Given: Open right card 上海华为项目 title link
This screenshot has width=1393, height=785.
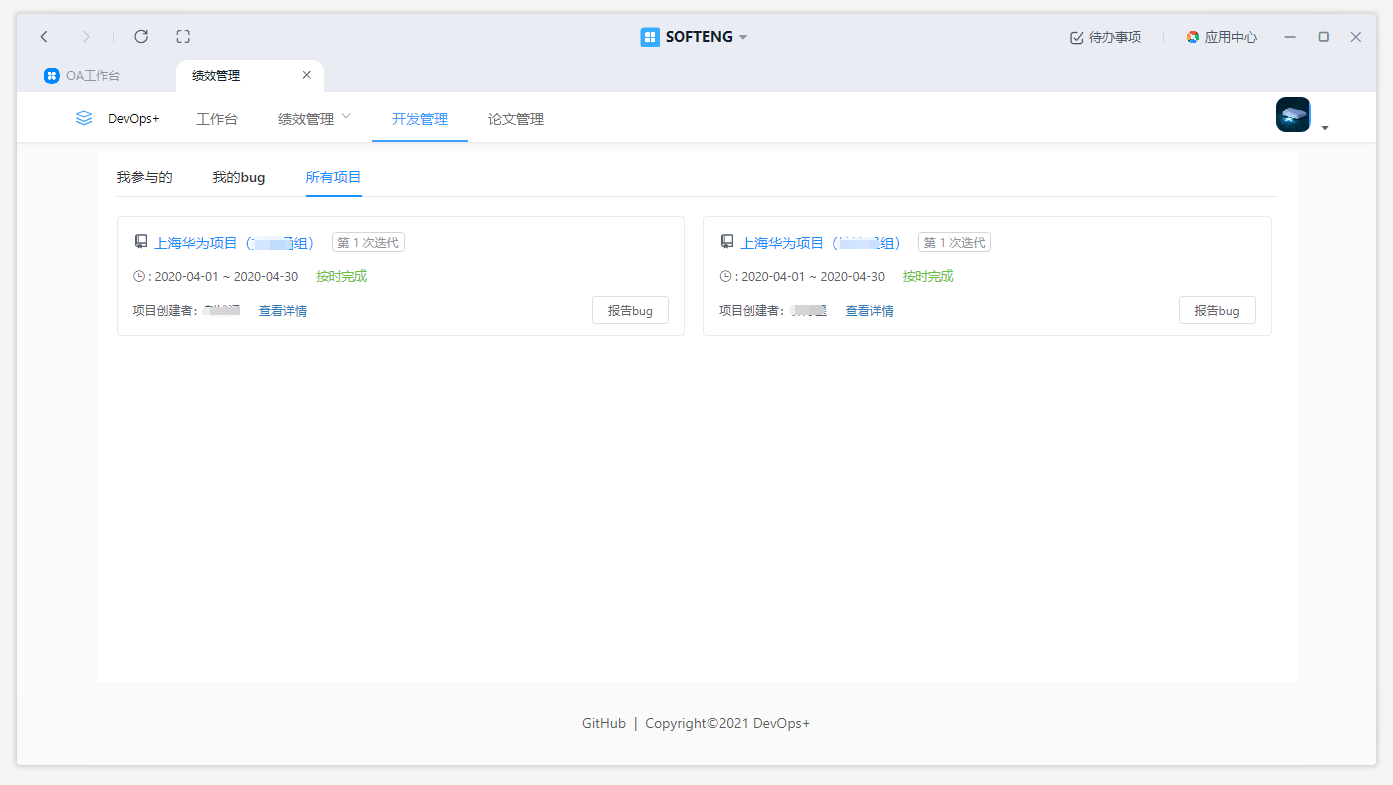Looking at the screenshot, I should pyautogui.click(x=821, y=243).
